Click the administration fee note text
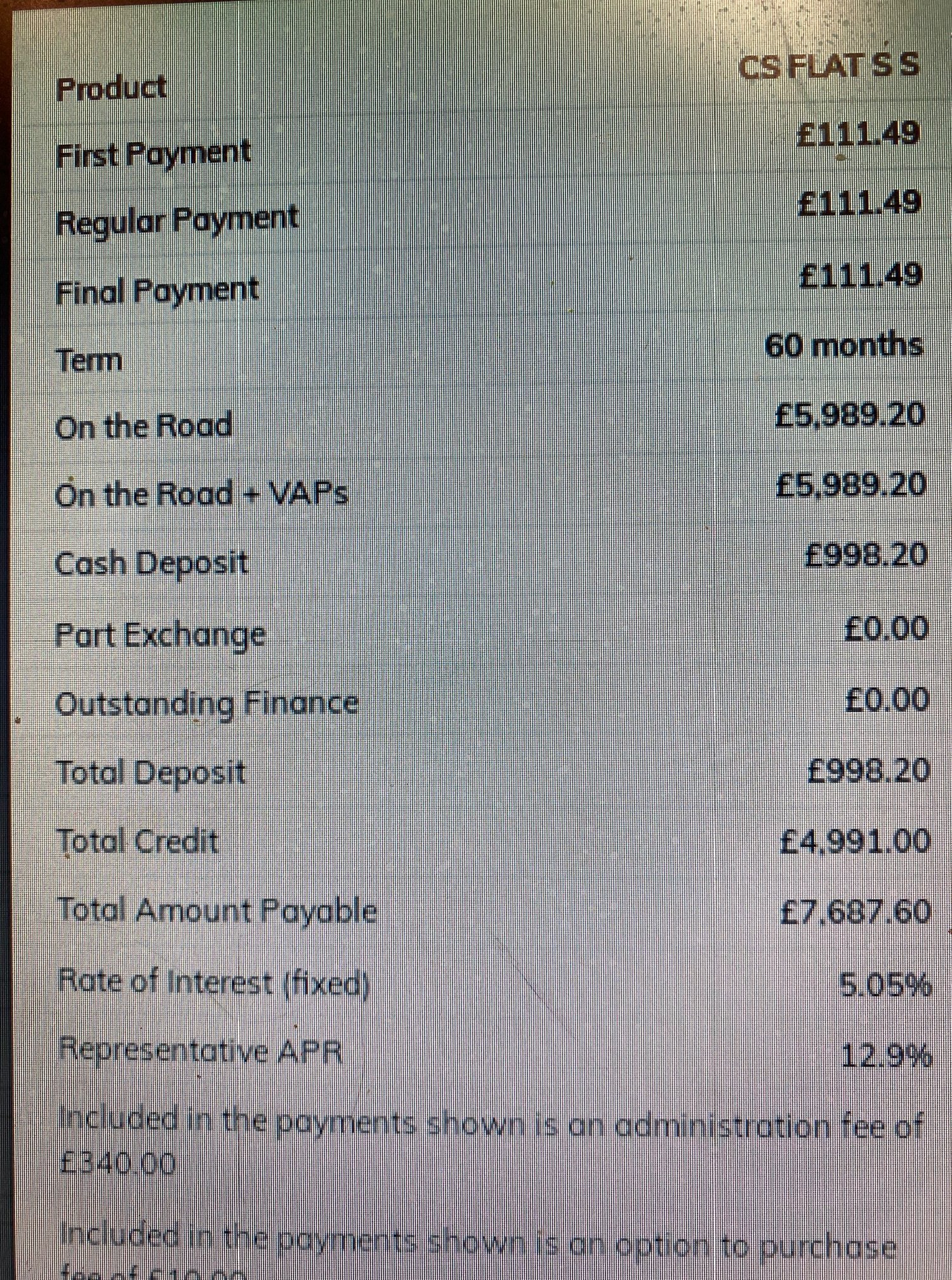Image resolution: width=952 pixels, height=1280 pixels. tap(490, 1145)
